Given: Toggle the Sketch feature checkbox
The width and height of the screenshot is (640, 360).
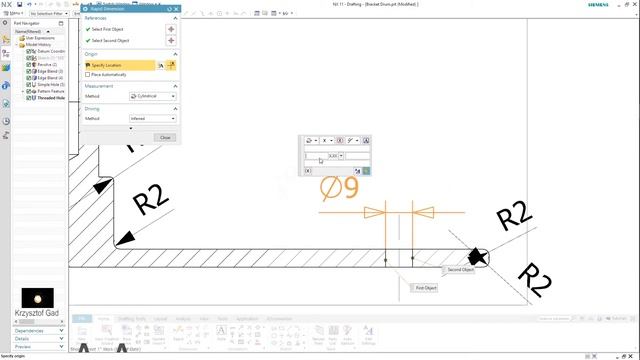Looking at the screenshot, I should 29,58.
